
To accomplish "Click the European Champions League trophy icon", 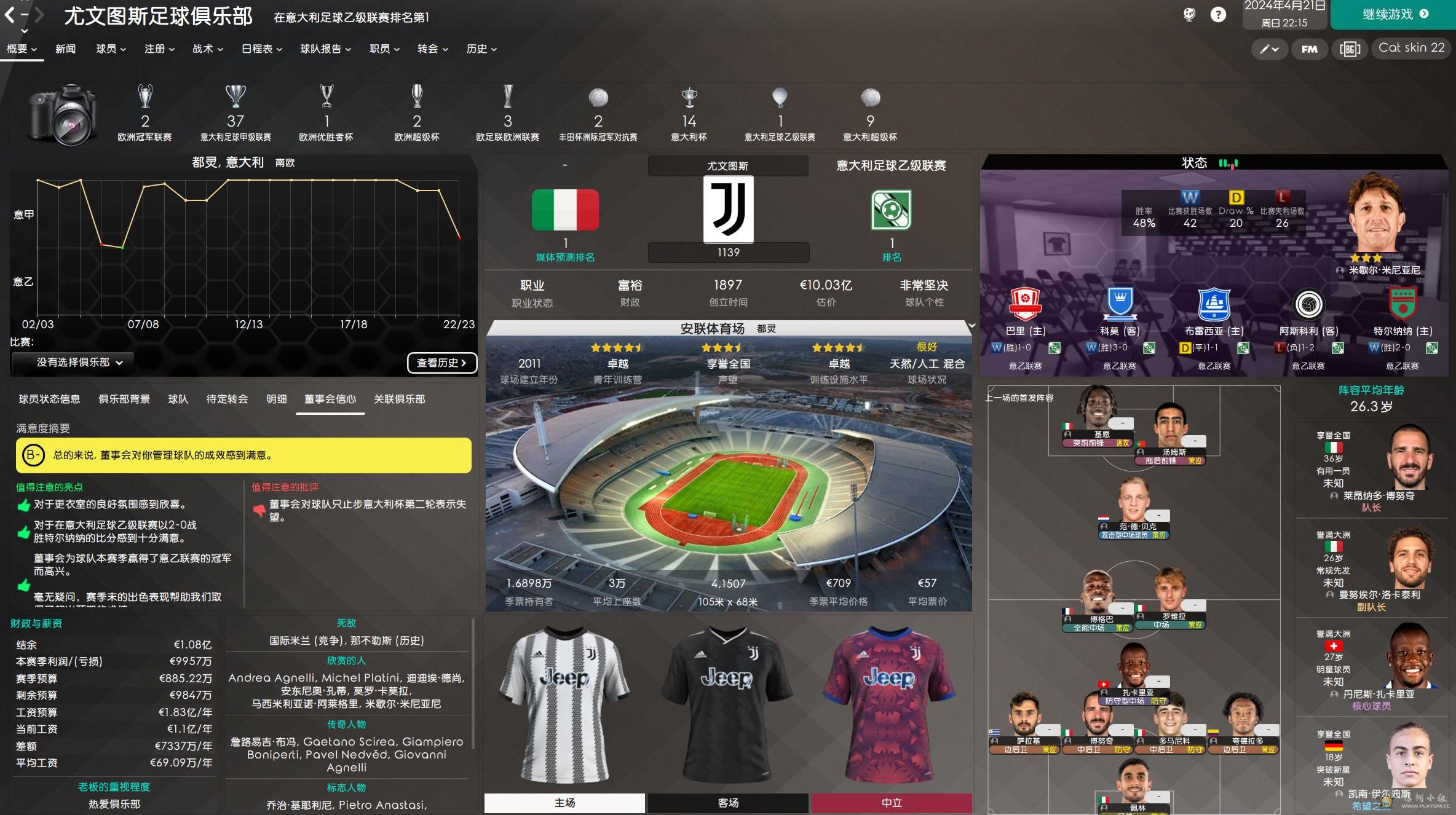I will pos(145,96).
